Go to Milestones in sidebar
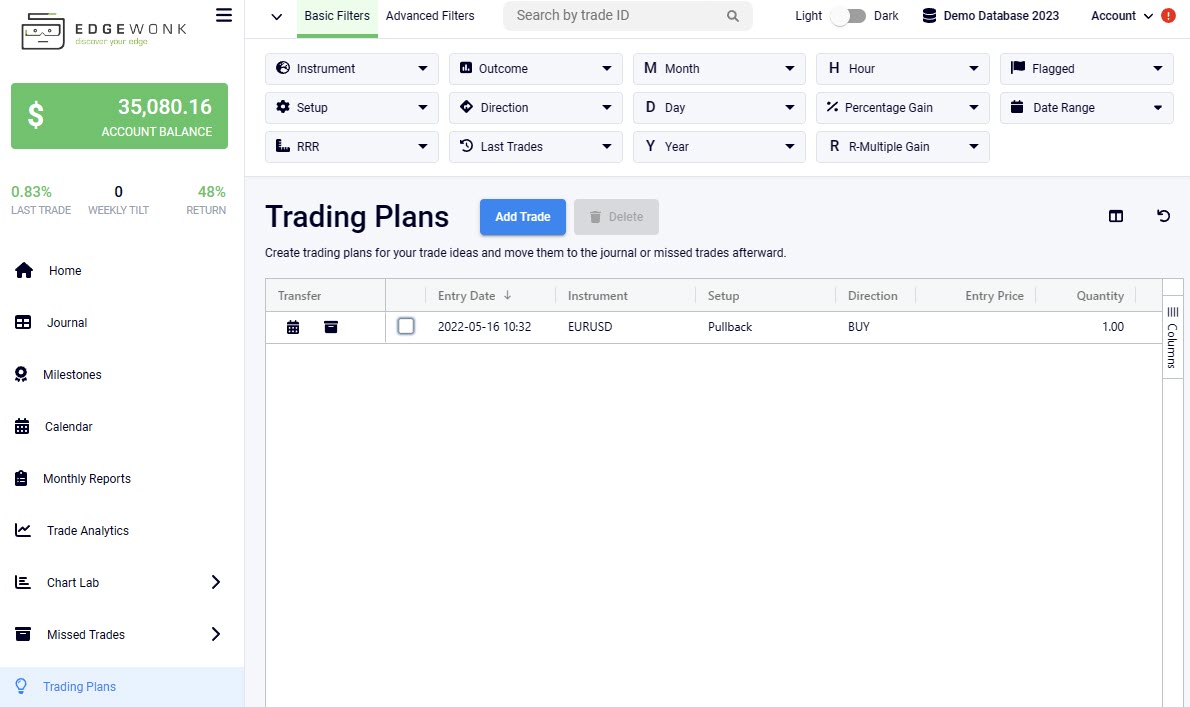 pyautogui.click(x=72, y=374)
